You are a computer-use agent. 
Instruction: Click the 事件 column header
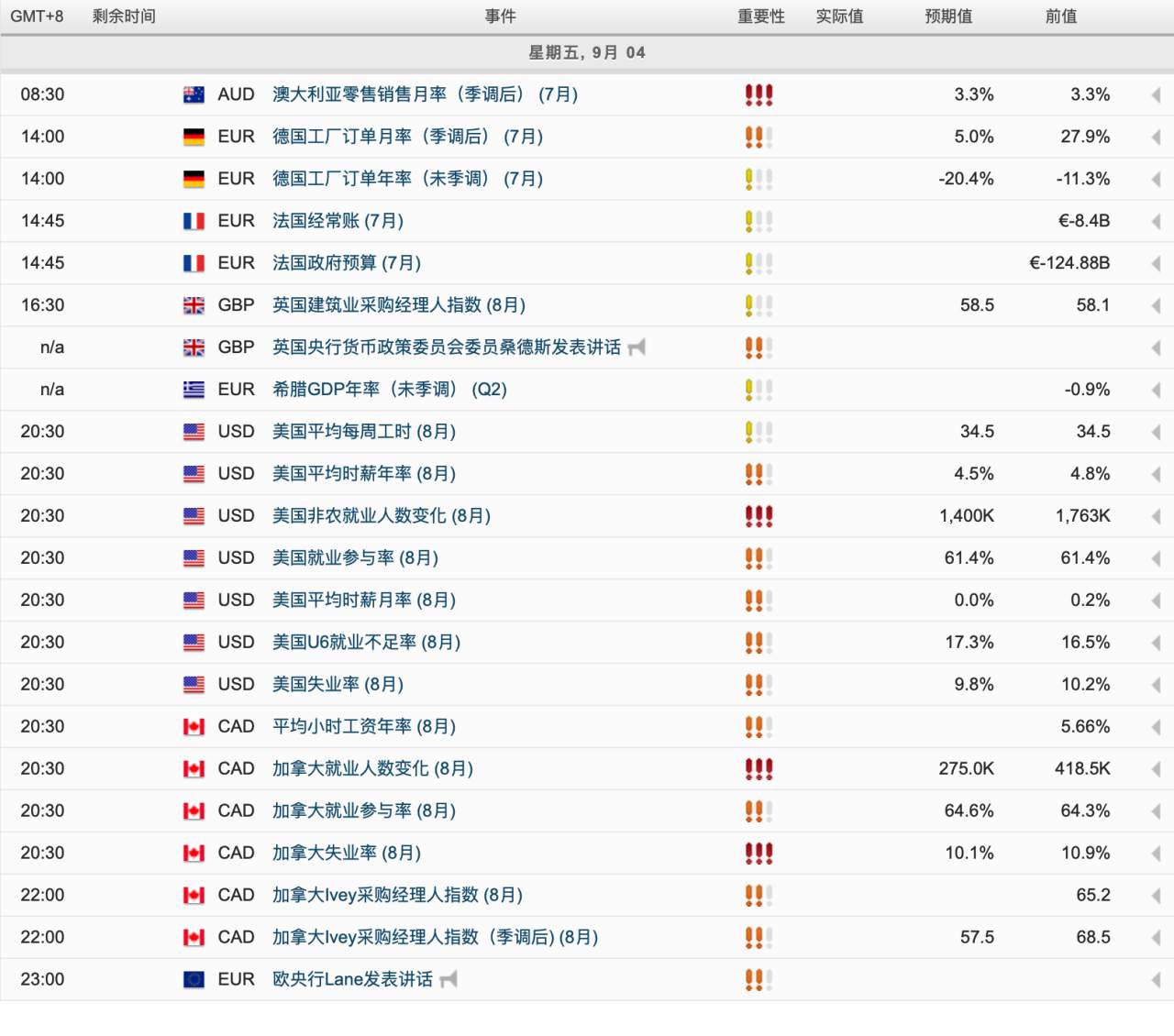(501, 17)
